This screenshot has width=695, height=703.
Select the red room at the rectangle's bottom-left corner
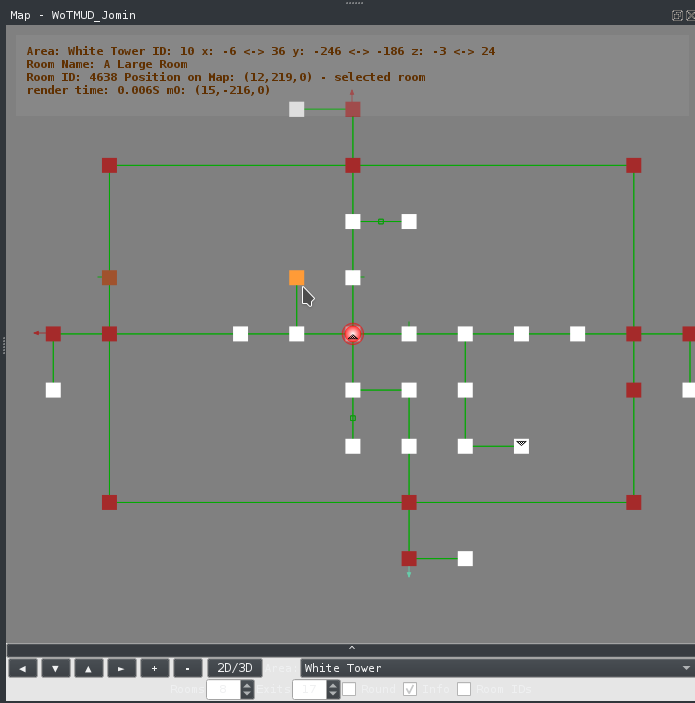click(109, 503)
